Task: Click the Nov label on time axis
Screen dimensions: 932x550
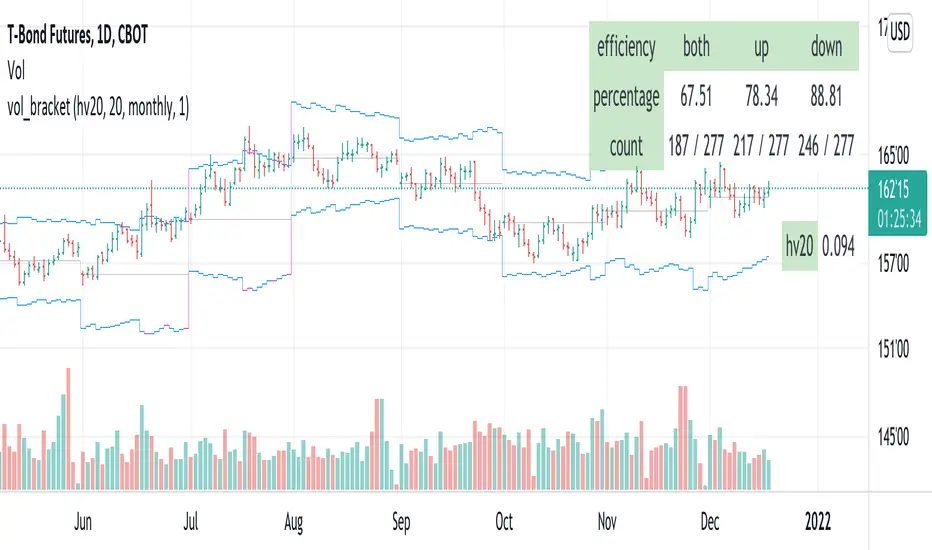Action: point(608,521)
